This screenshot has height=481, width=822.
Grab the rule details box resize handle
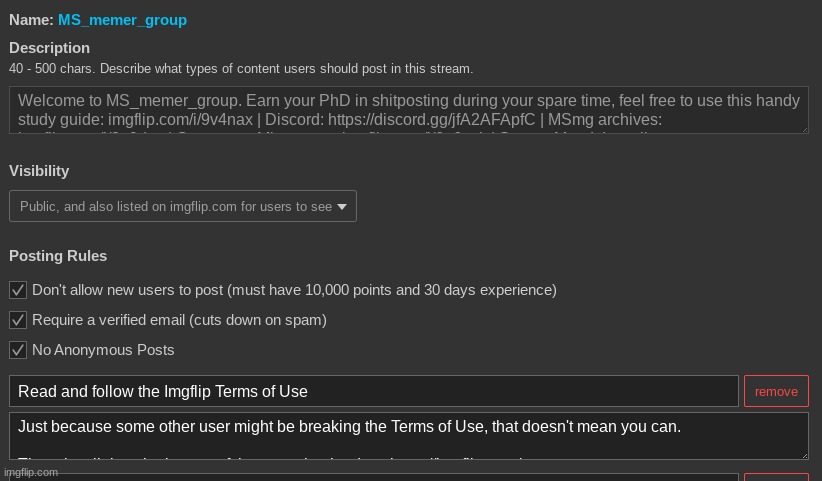pos(803,454)
